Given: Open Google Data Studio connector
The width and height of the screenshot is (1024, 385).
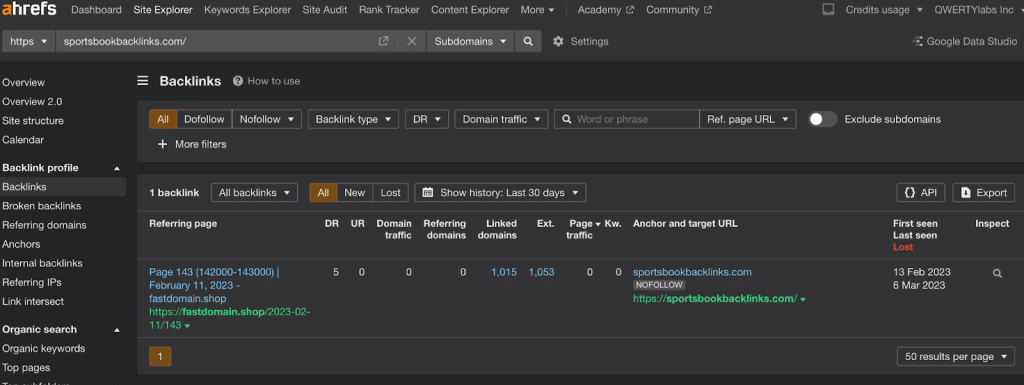Looking at the screenshot, I should 964,41.
